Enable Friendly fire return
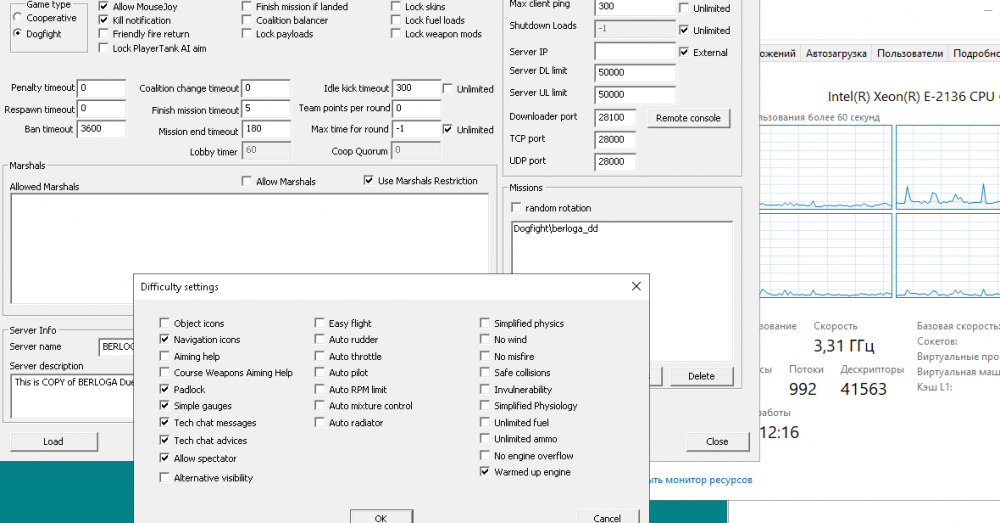The height and width of the screenshot is (523, 1000). (x=103, y=34)
